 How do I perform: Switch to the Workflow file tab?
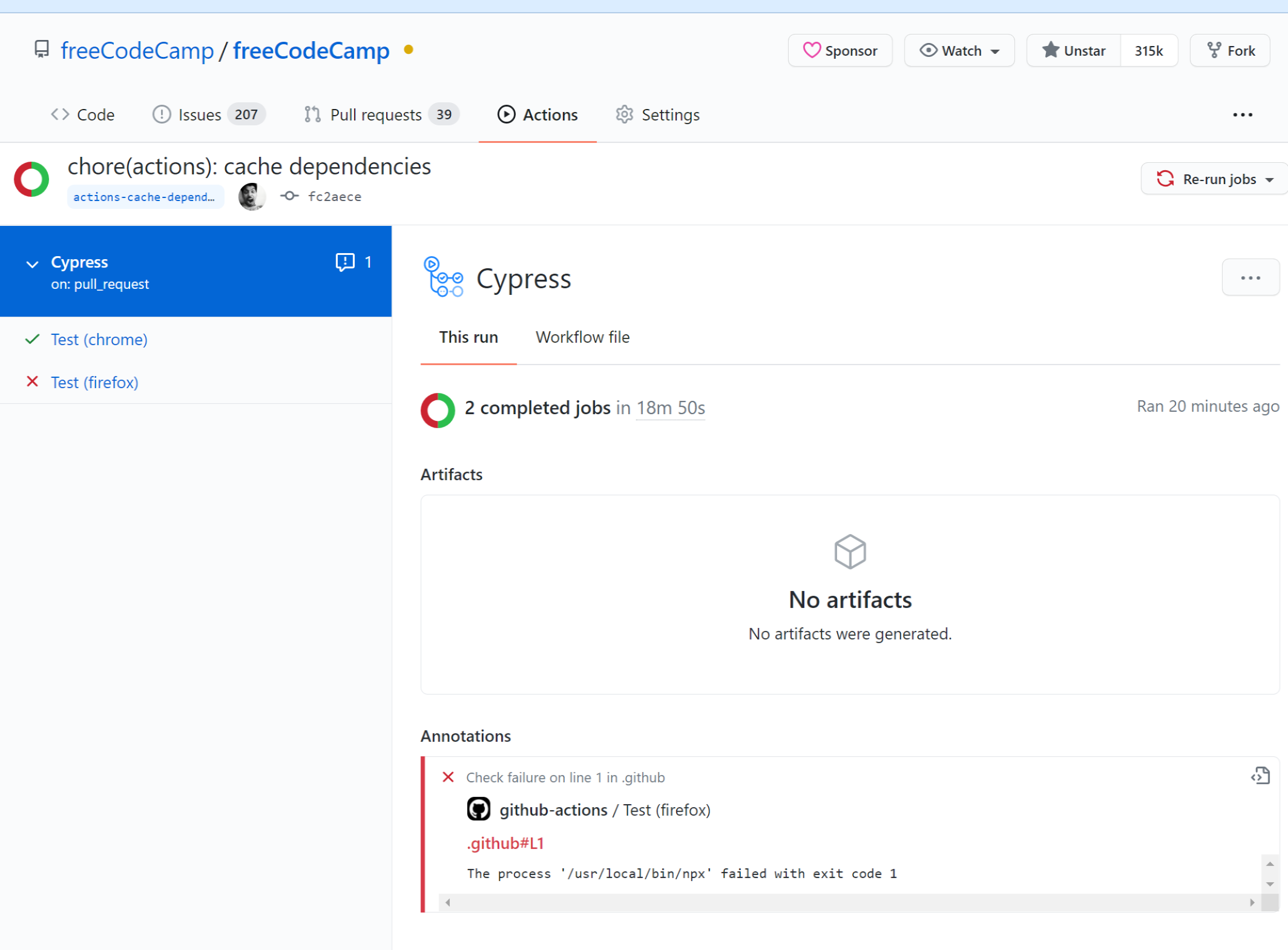point(582,337)
